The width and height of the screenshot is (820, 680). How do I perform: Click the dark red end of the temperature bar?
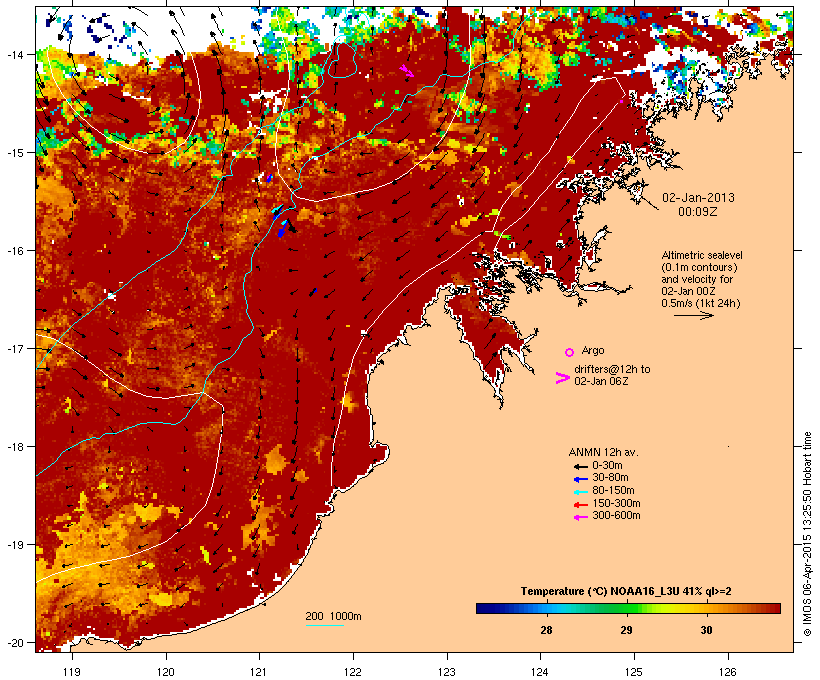775,608
